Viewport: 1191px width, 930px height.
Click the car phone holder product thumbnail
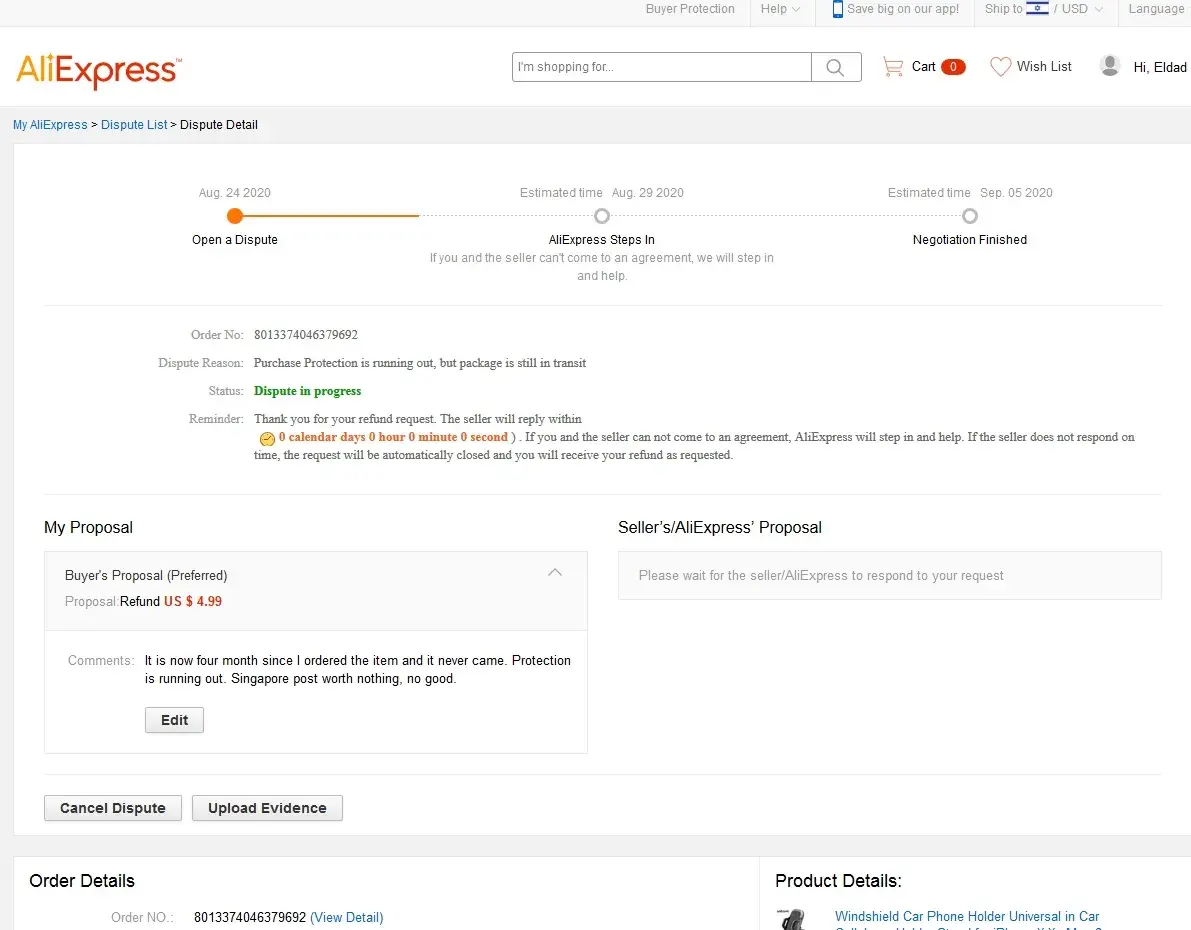pos(794,919)
